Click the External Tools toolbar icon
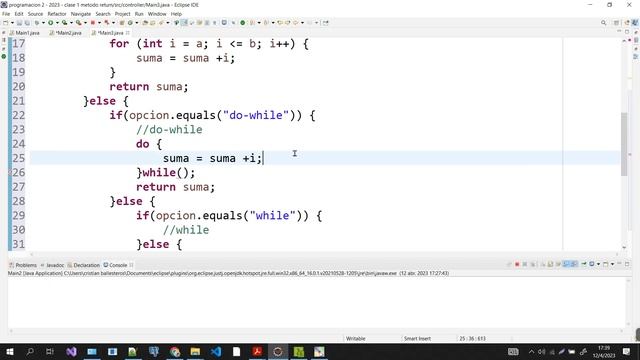This screenshot has width=640, height=360. [78, 23]
